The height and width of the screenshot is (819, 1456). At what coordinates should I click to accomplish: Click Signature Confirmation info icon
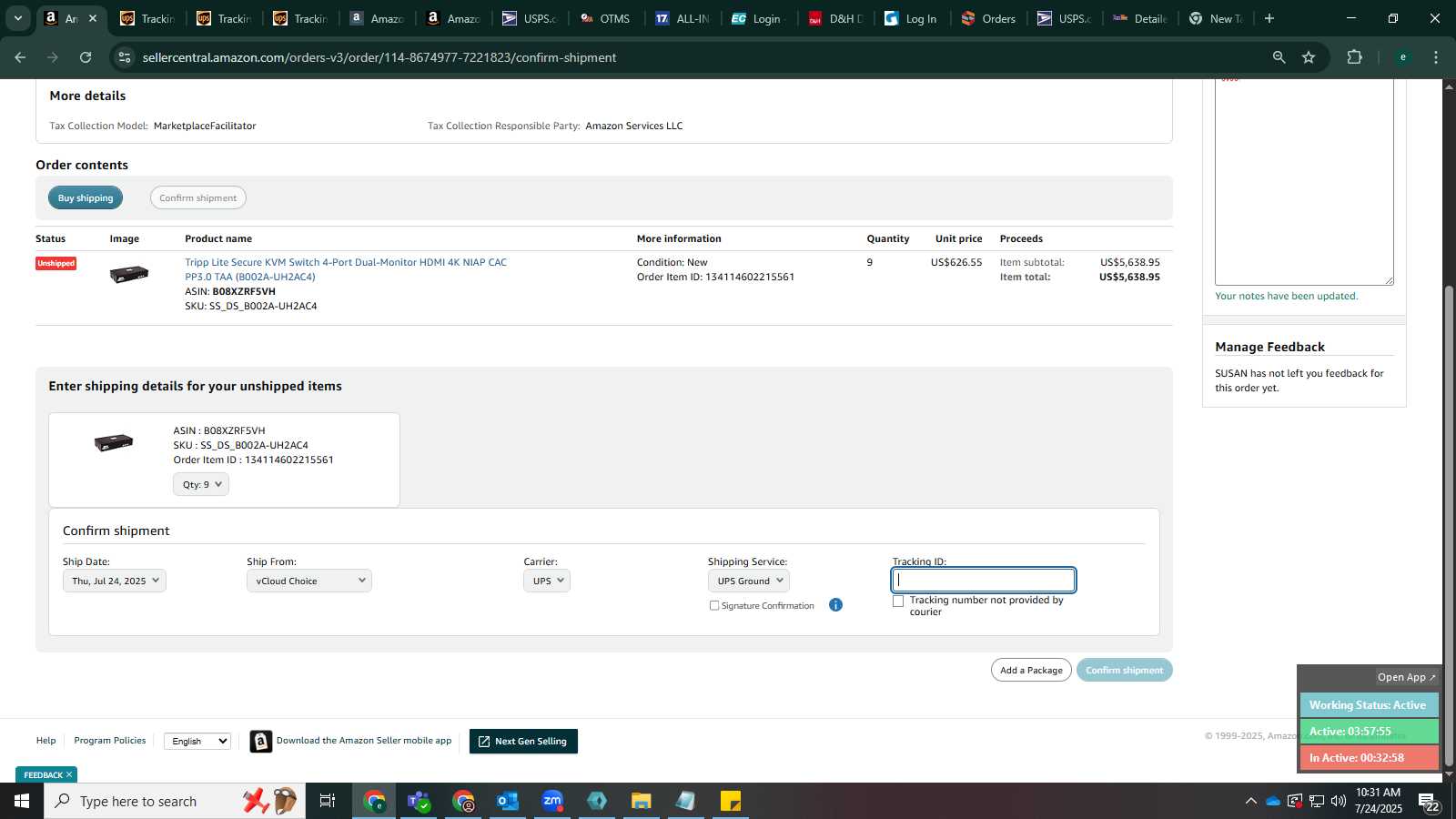pyautogui.click(x=835, y=605)
